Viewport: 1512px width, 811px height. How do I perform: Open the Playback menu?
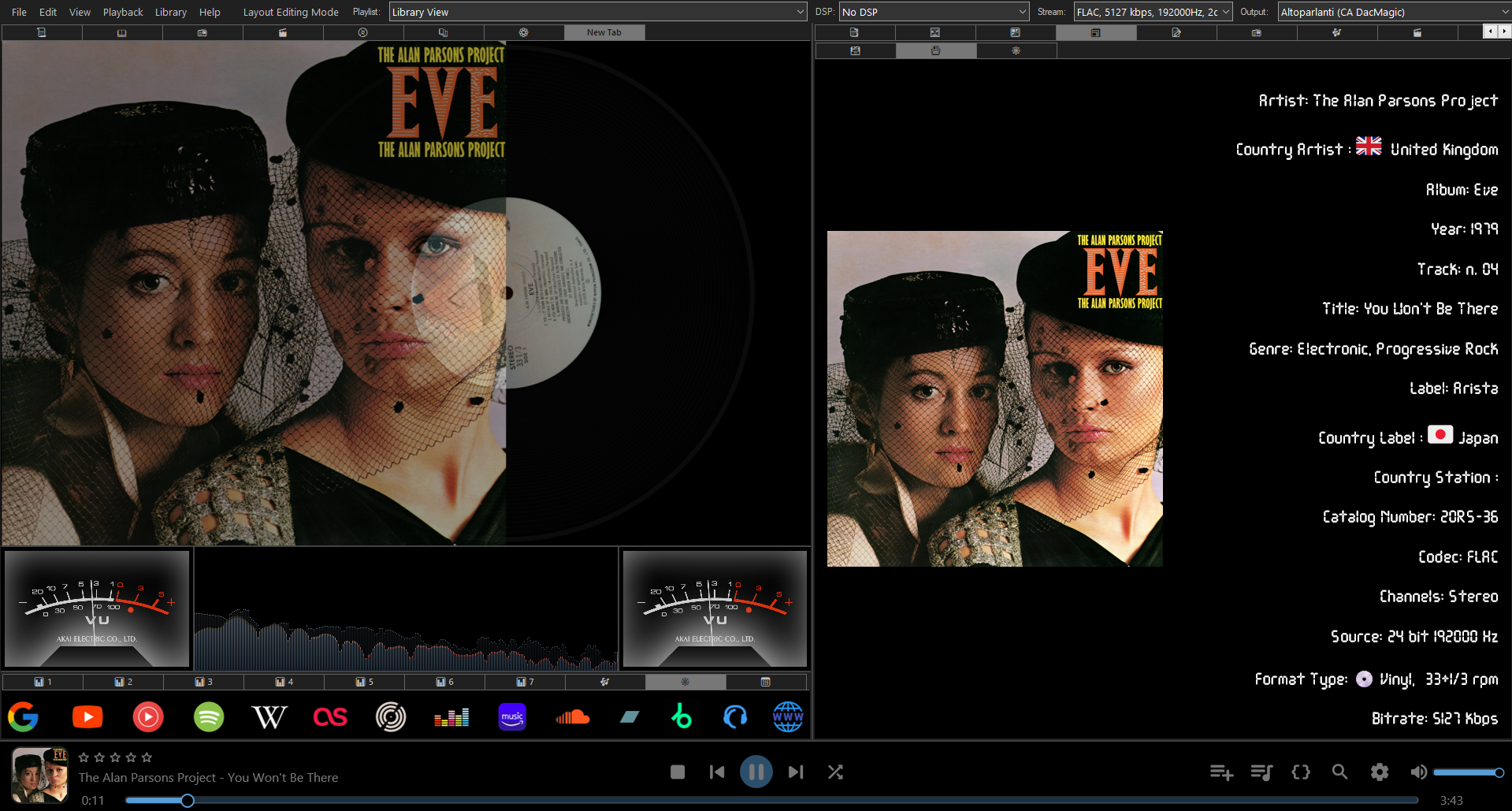click(123, 12)
